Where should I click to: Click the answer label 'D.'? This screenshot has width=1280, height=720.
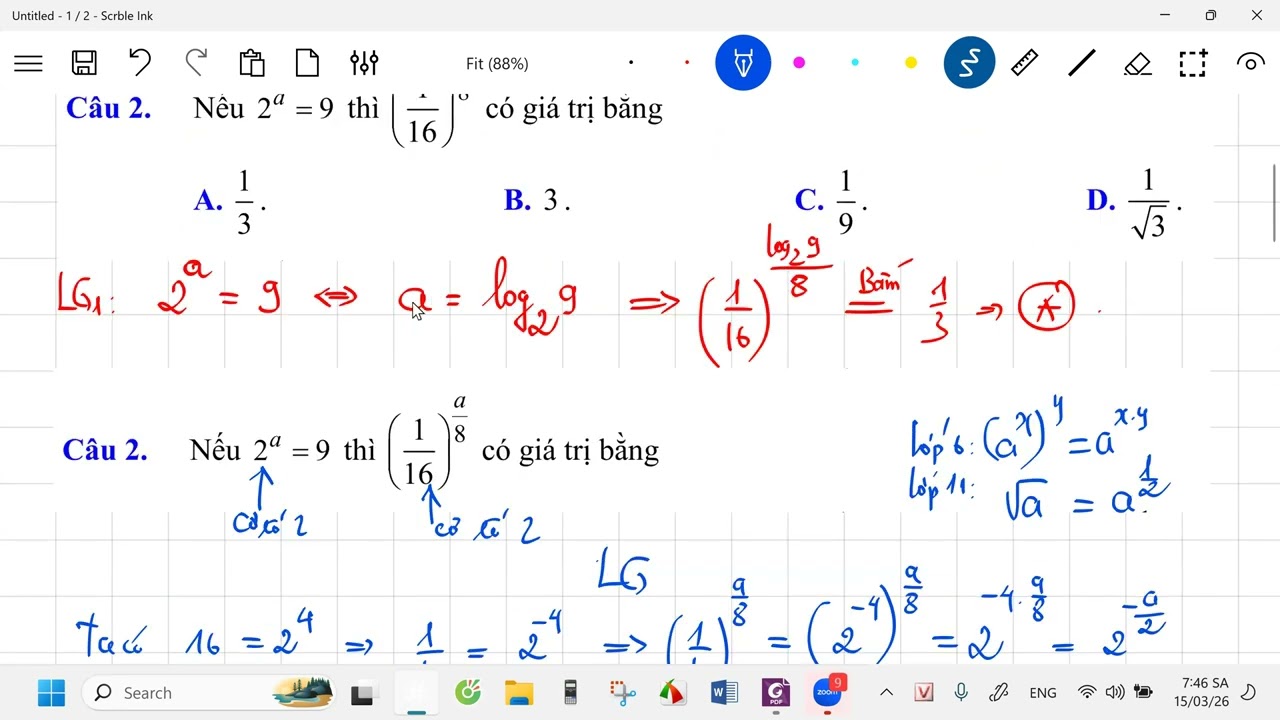coord(1101,200)
